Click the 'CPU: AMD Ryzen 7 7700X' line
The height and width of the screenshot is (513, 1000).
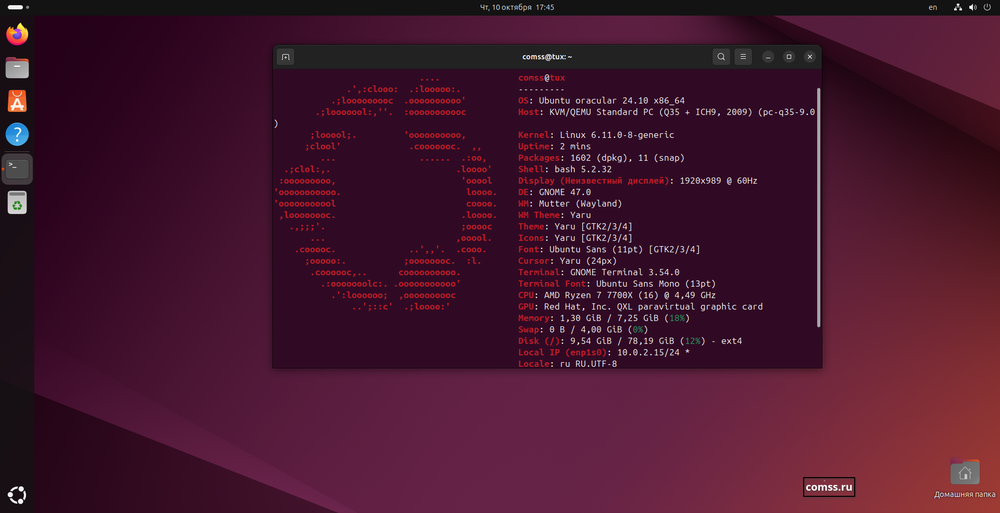(617, 295)
